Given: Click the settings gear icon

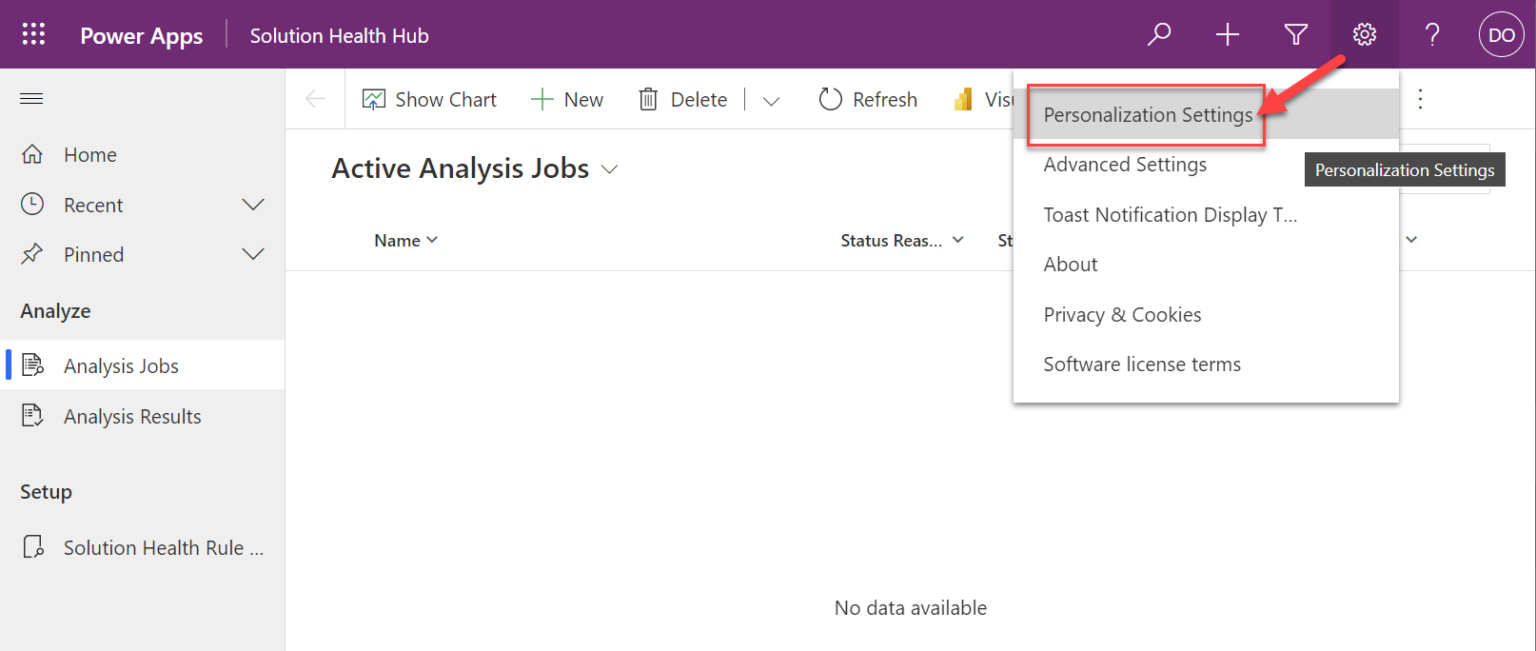Looking at the screenshot, I should coord(1364,35).
